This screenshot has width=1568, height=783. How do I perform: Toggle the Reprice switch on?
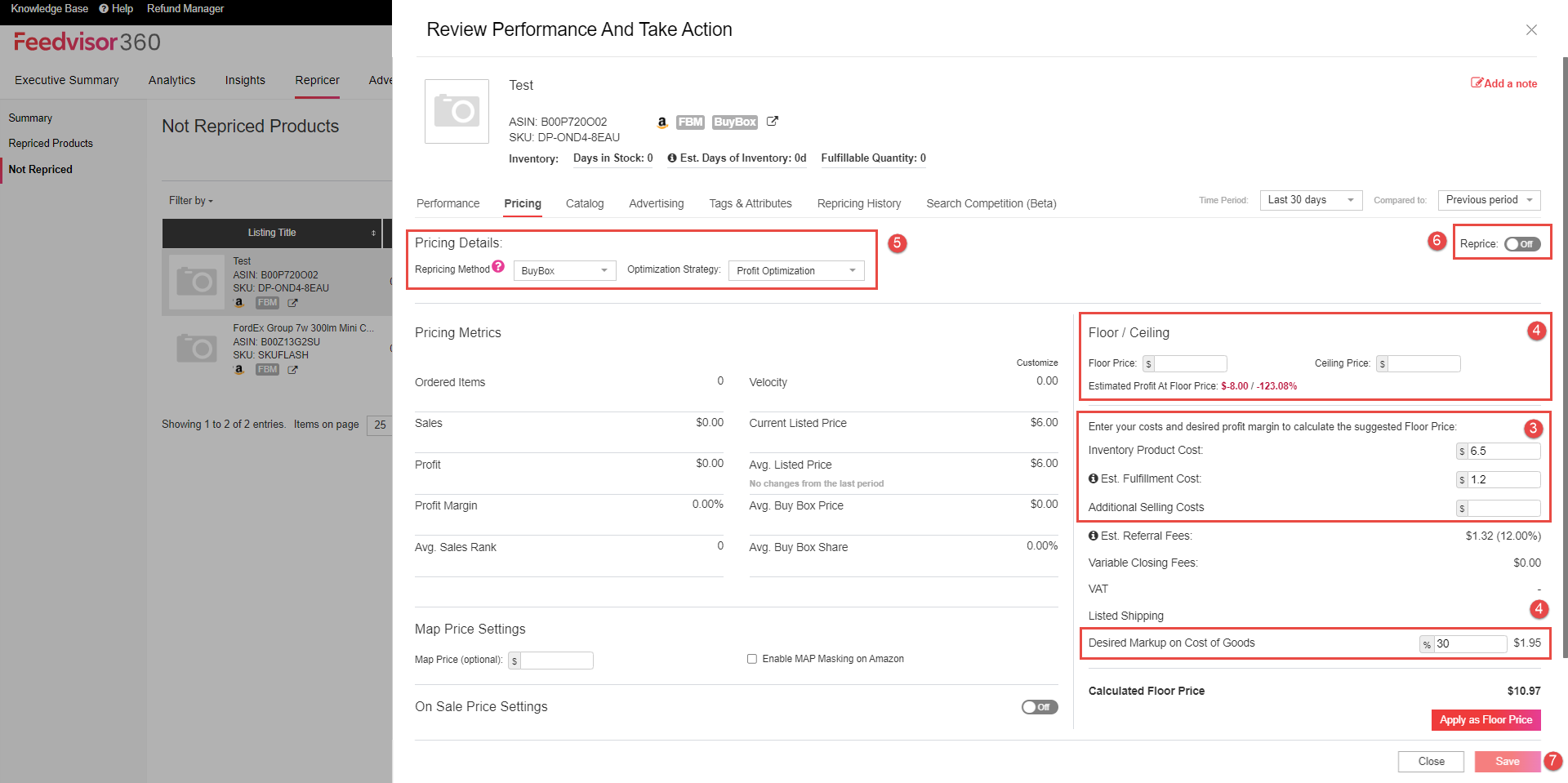click(1522, 243)
